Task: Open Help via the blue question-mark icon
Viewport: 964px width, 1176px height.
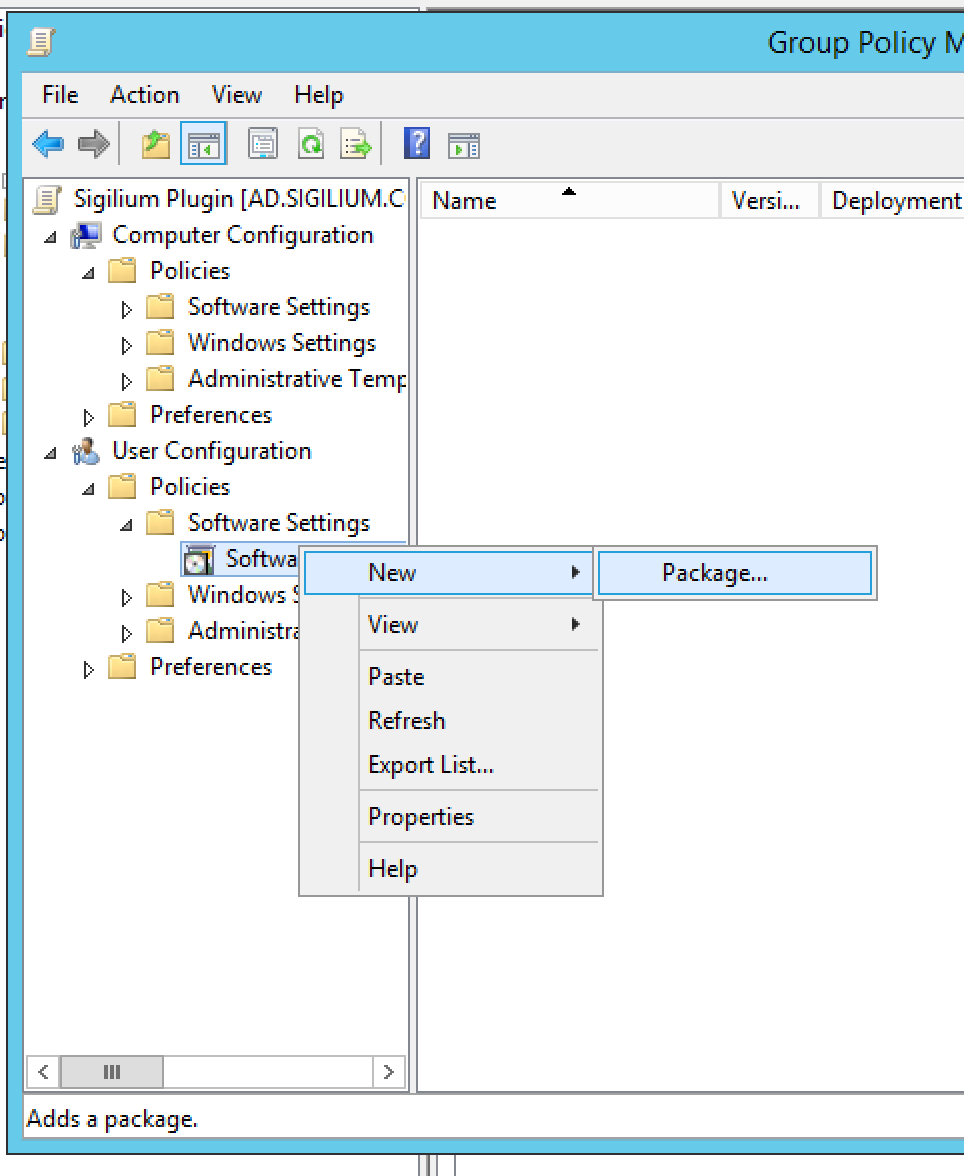Action: point(417,142)
